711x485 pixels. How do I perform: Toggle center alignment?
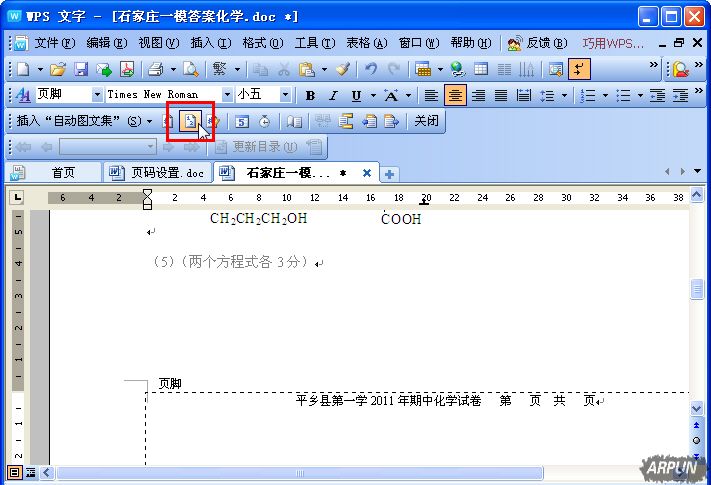point(455,95)
